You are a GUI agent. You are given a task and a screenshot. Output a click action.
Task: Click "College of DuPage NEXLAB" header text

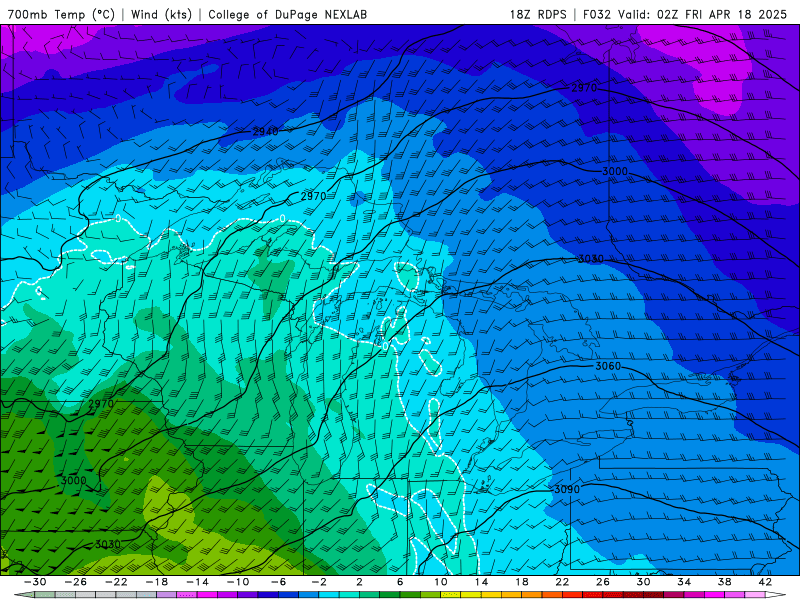287,14
